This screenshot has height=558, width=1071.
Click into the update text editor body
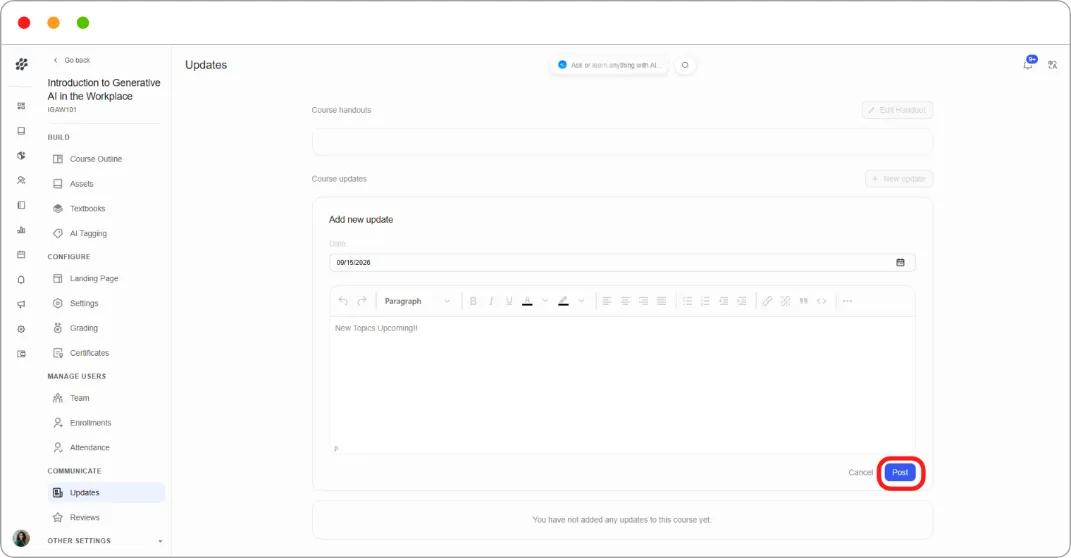622,382
